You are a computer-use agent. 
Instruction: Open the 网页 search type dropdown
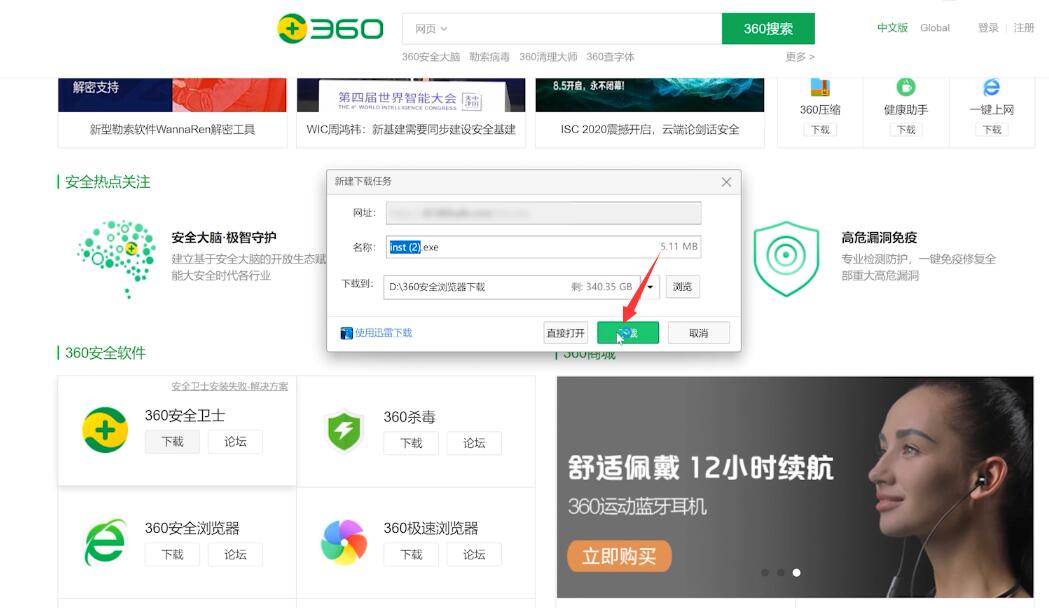pos(431,29)
